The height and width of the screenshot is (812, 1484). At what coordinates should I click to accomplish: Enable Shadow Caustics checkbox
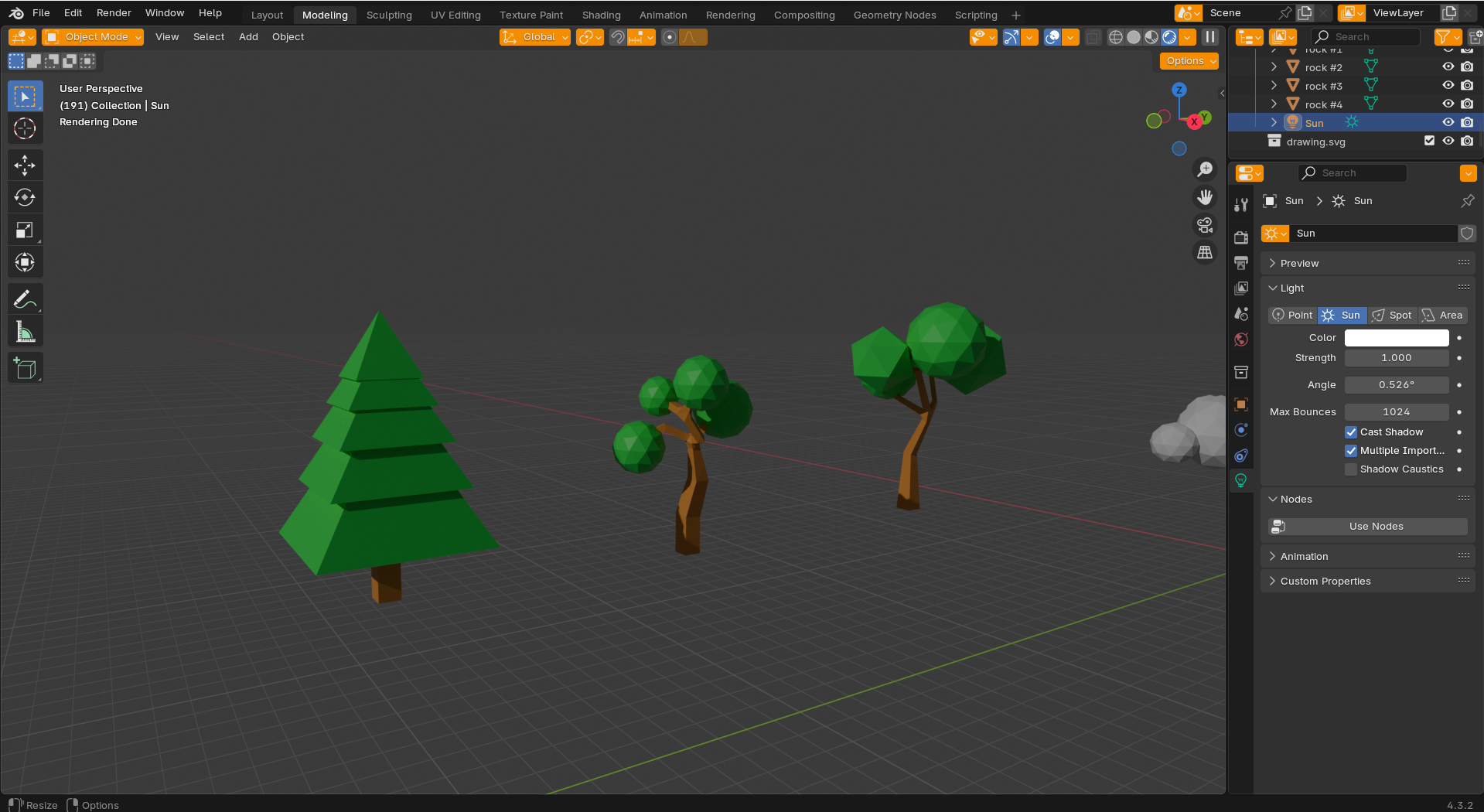(x=1351, y=469)
